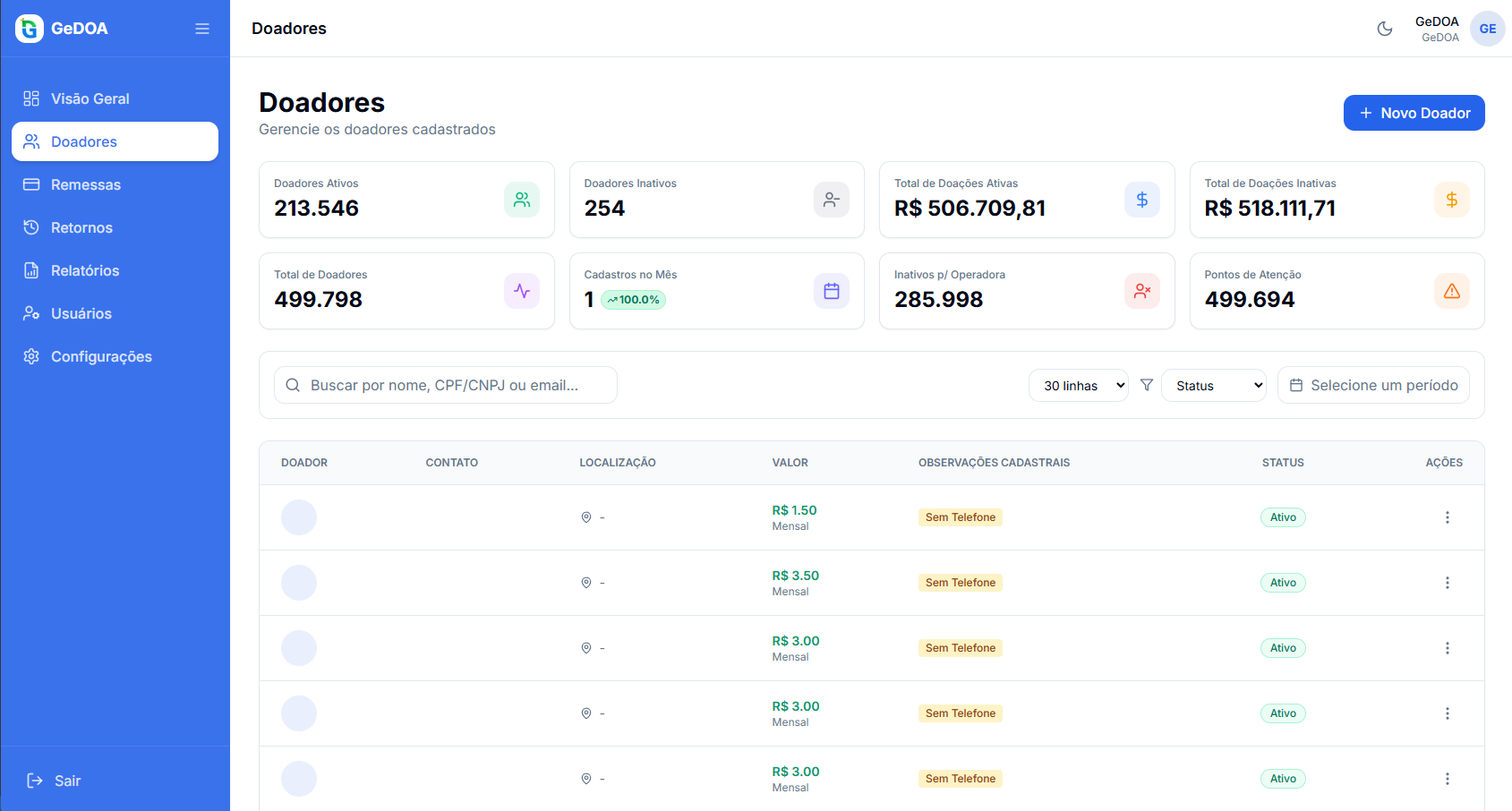
Task: Expand the Status filter dropdown
Action: pos(1213,386)
